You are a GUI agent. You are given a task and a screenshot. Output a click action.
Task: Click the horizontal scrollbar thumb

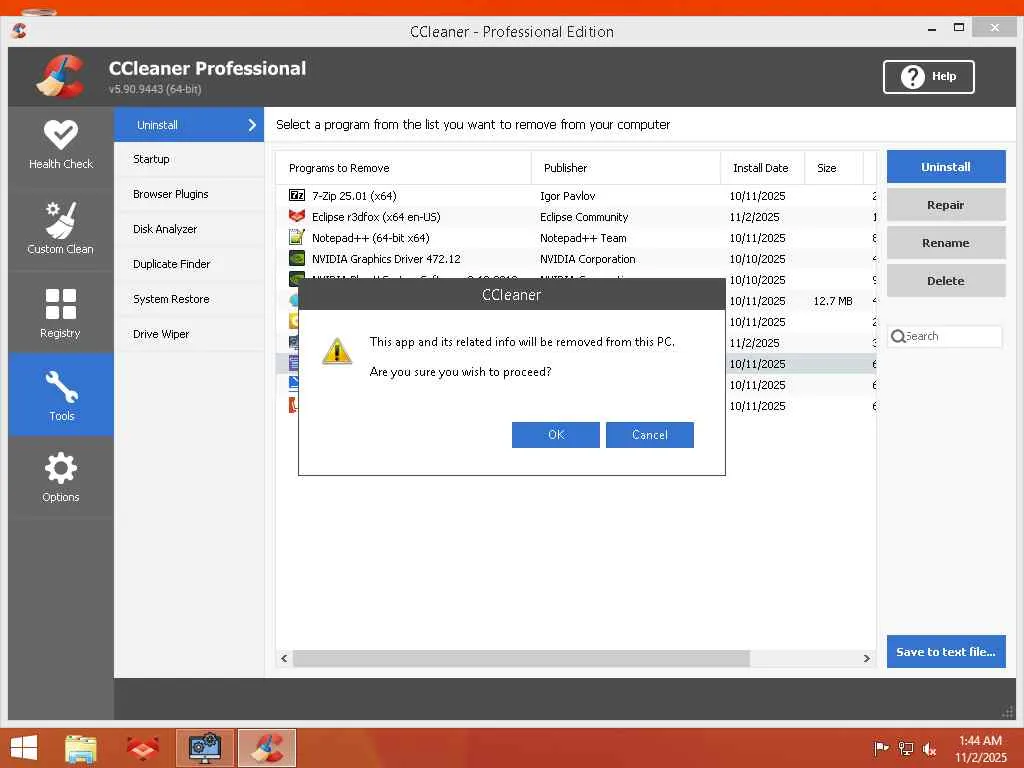point(521,658)
